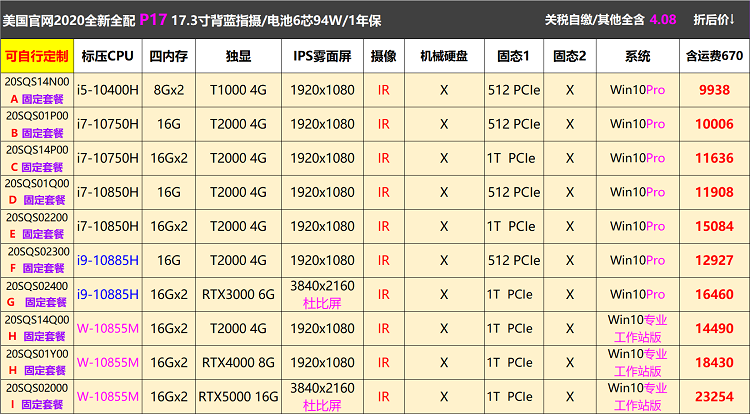Select the 4.08 exchange rate value
The height and width of the screenshot is (414, 750).
click(x=662, y=19)
